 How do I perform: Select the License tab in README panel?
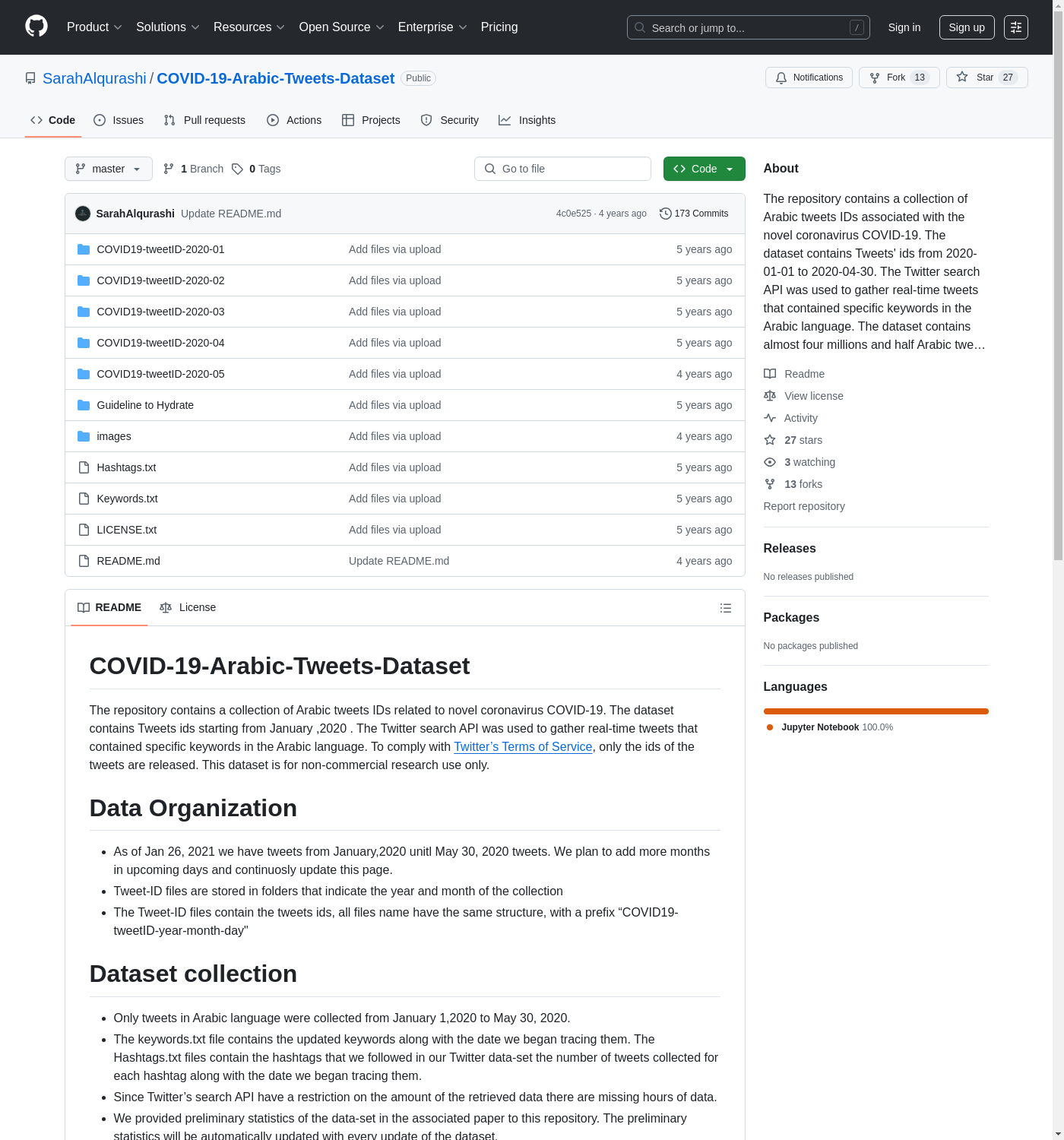[x=188, y=607]
